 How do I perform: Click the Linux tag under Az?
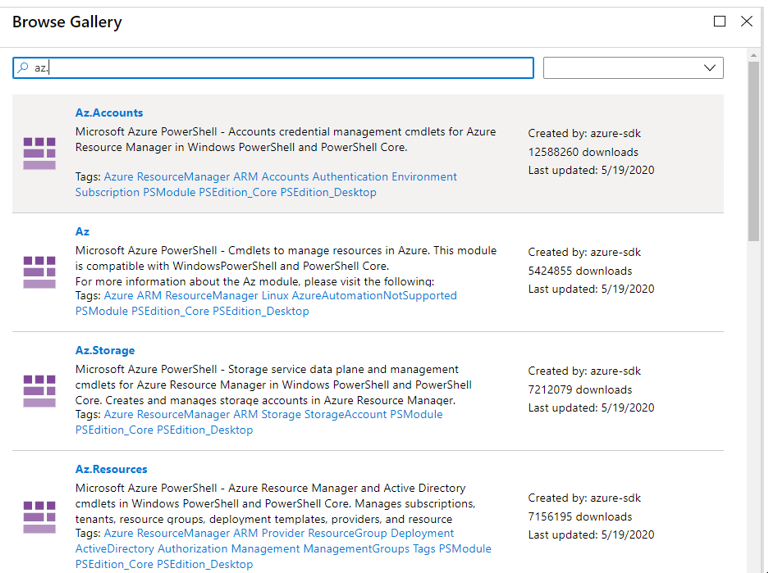(x=275, y=295)
